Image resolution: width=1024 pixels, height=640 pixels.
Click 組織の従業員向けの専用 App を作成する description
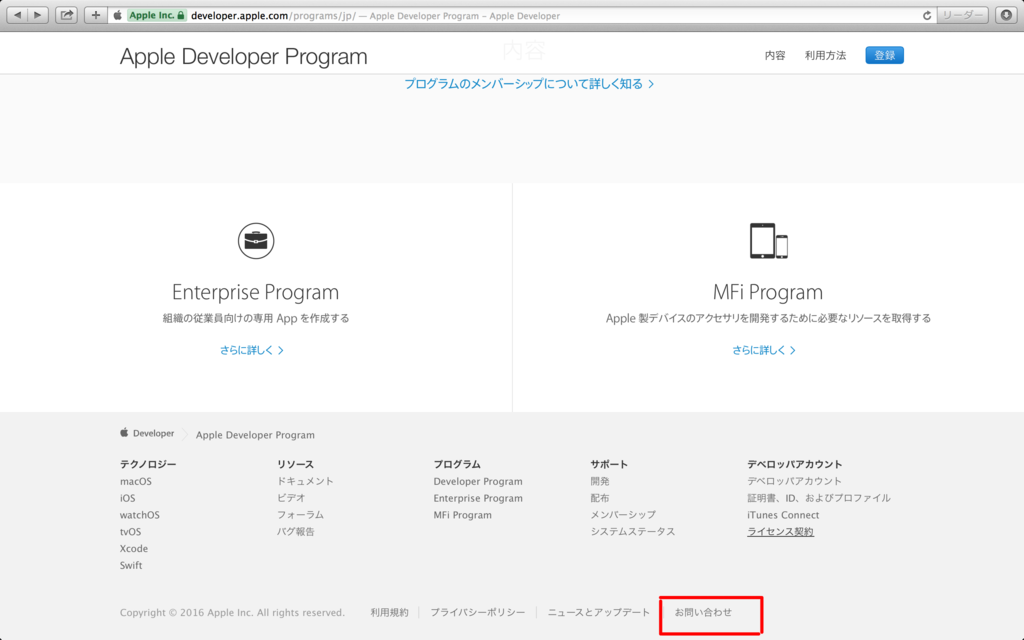click(x=256, y=319)
